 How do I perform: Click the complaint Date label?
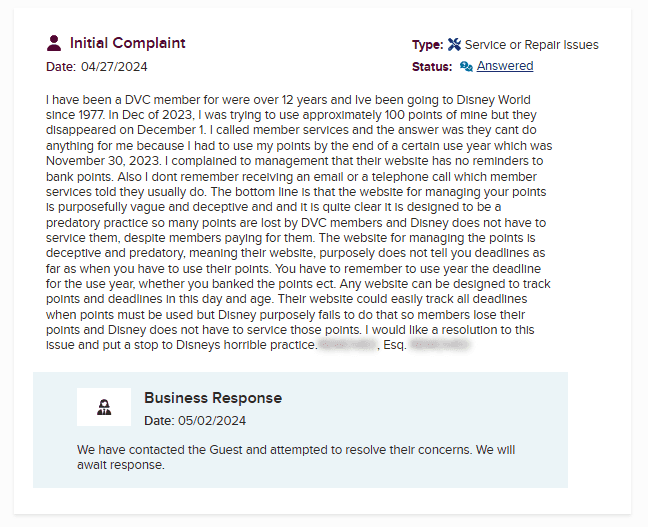(60, 66)
